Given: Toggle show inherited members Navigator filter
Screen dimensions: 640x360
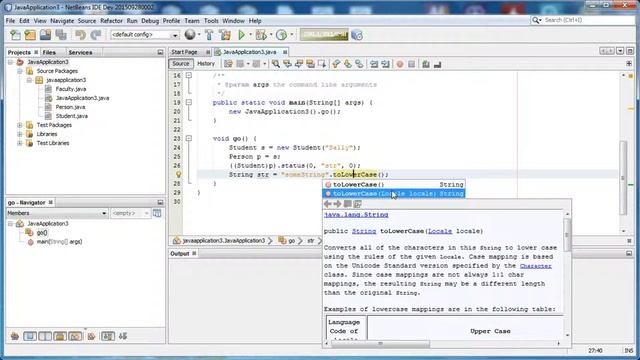Looking at the screenshot, I should (15, 336).
